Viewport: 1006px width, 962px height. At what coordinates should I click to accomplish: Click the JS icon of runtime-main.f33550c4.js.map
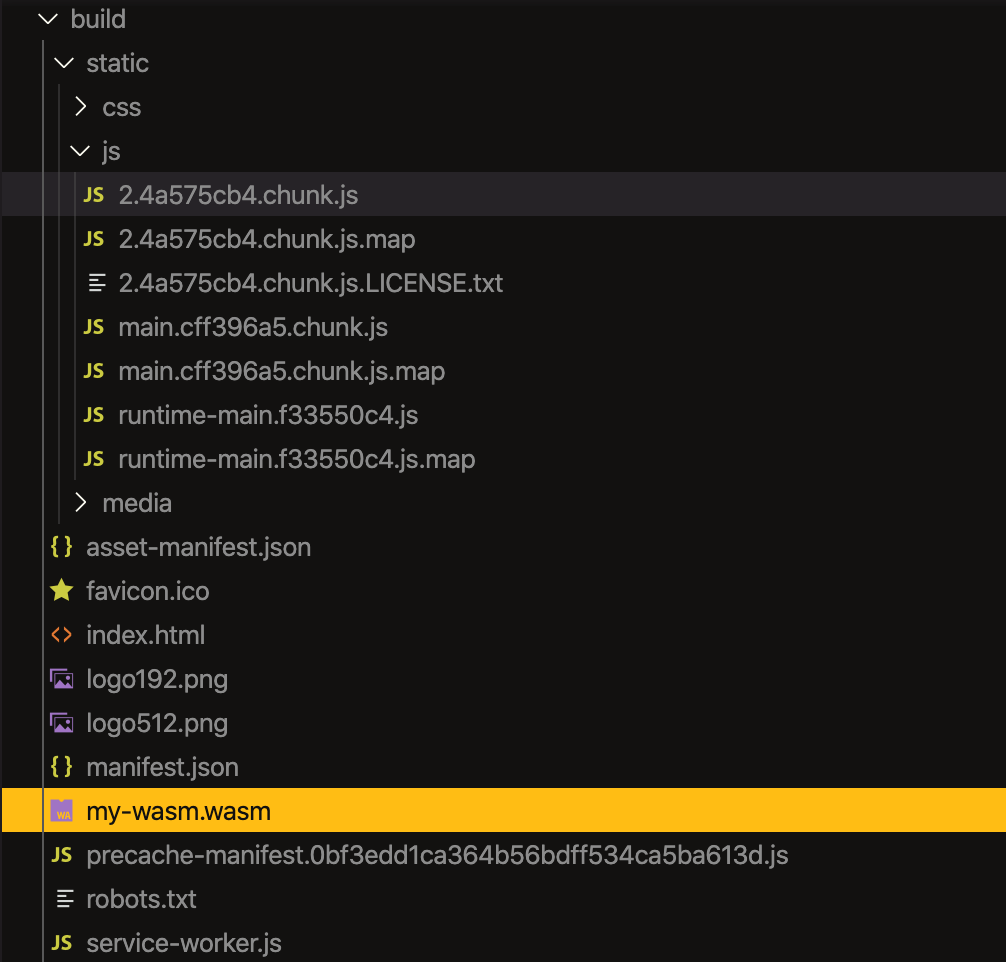click(94, 458)
